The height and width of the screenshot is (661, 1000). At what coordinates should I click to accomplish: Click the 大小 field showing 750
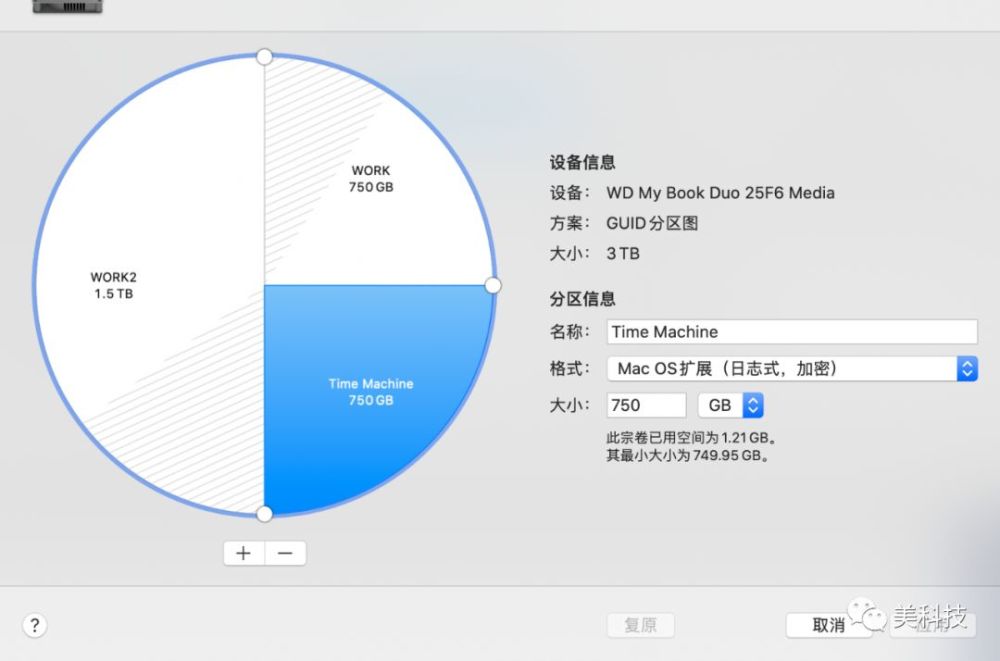(647, 405)
